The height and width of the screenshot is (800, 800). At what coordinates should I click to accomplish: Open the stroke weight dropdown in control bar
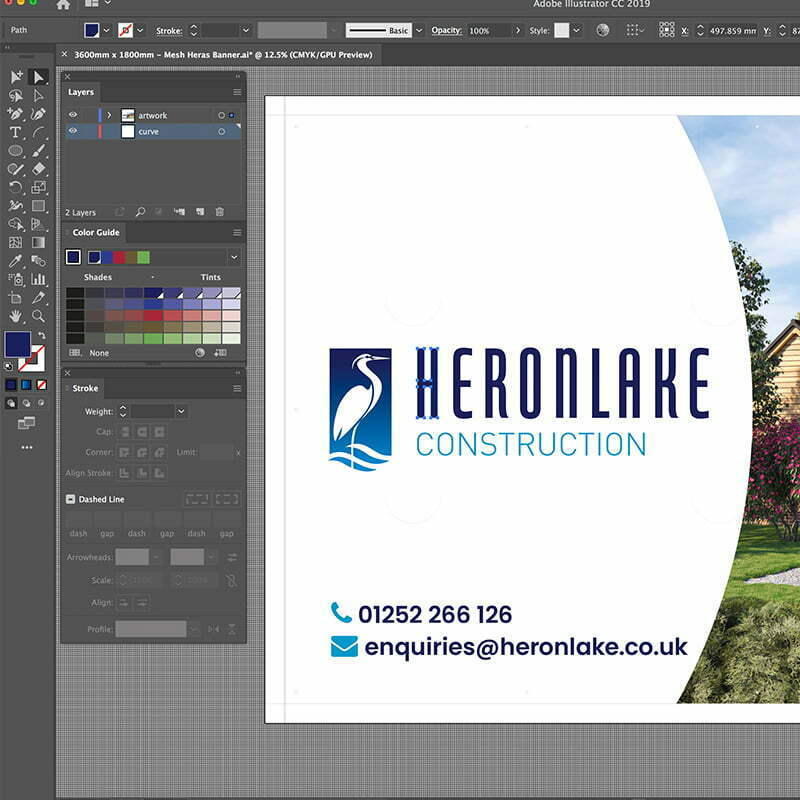245,30
